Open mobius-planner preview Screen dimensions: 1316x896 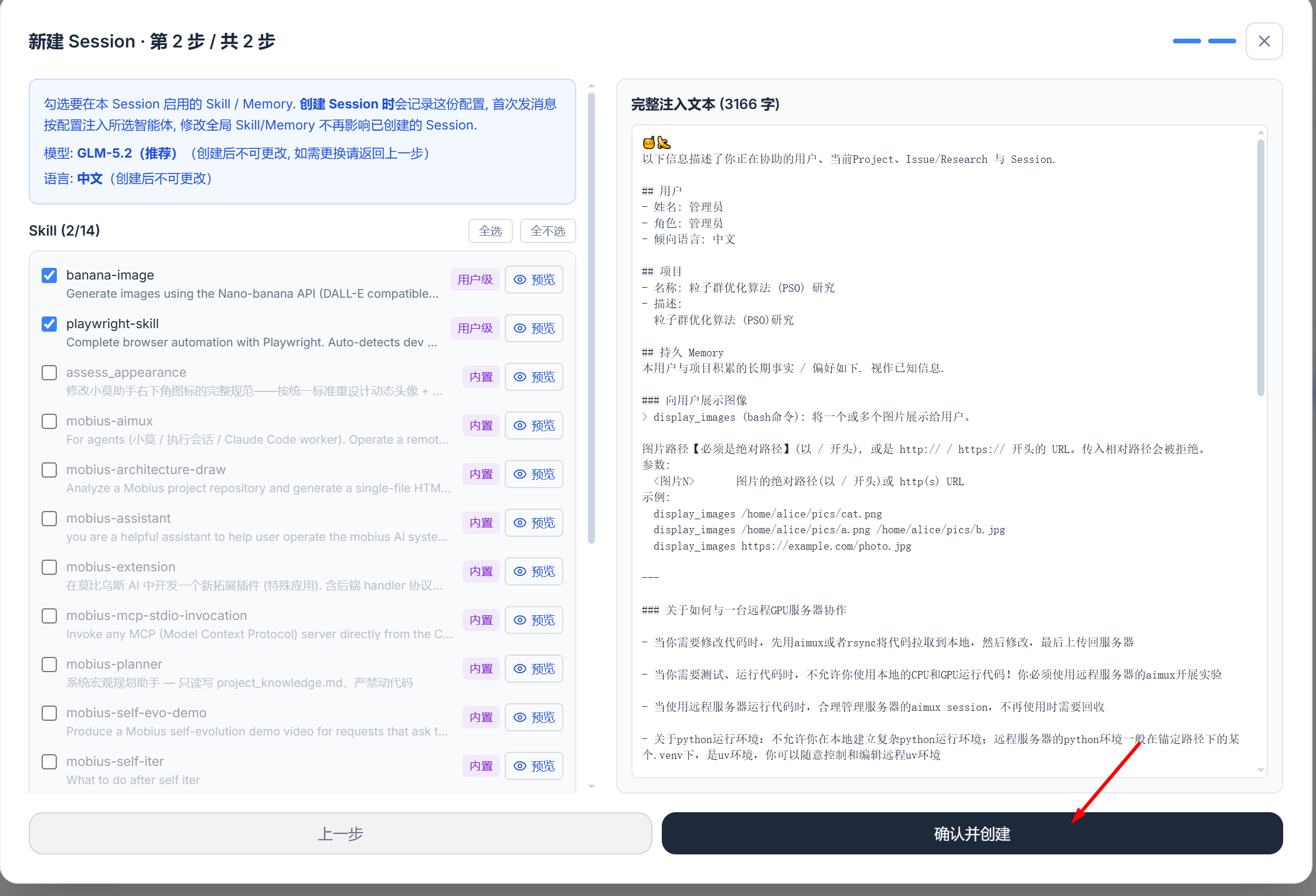[x=534, y=669]
